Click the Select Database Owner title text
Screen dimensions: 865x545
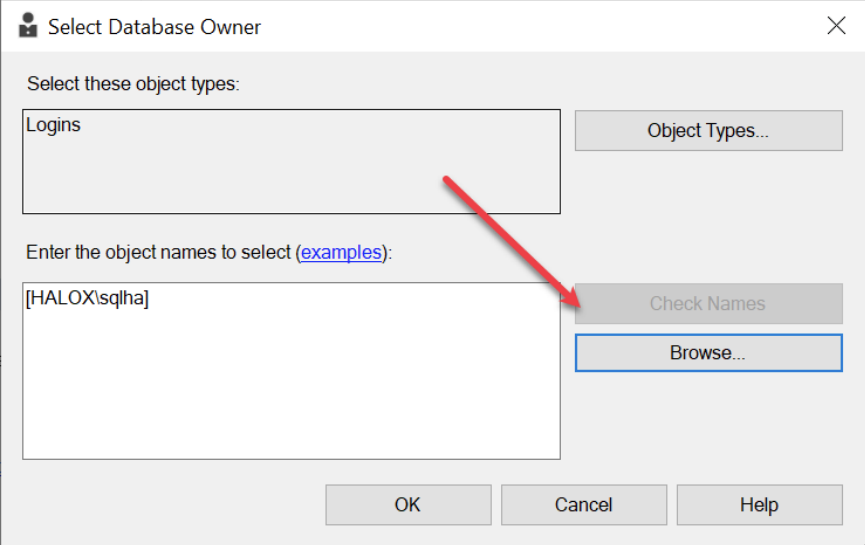[x=154, y=27]
